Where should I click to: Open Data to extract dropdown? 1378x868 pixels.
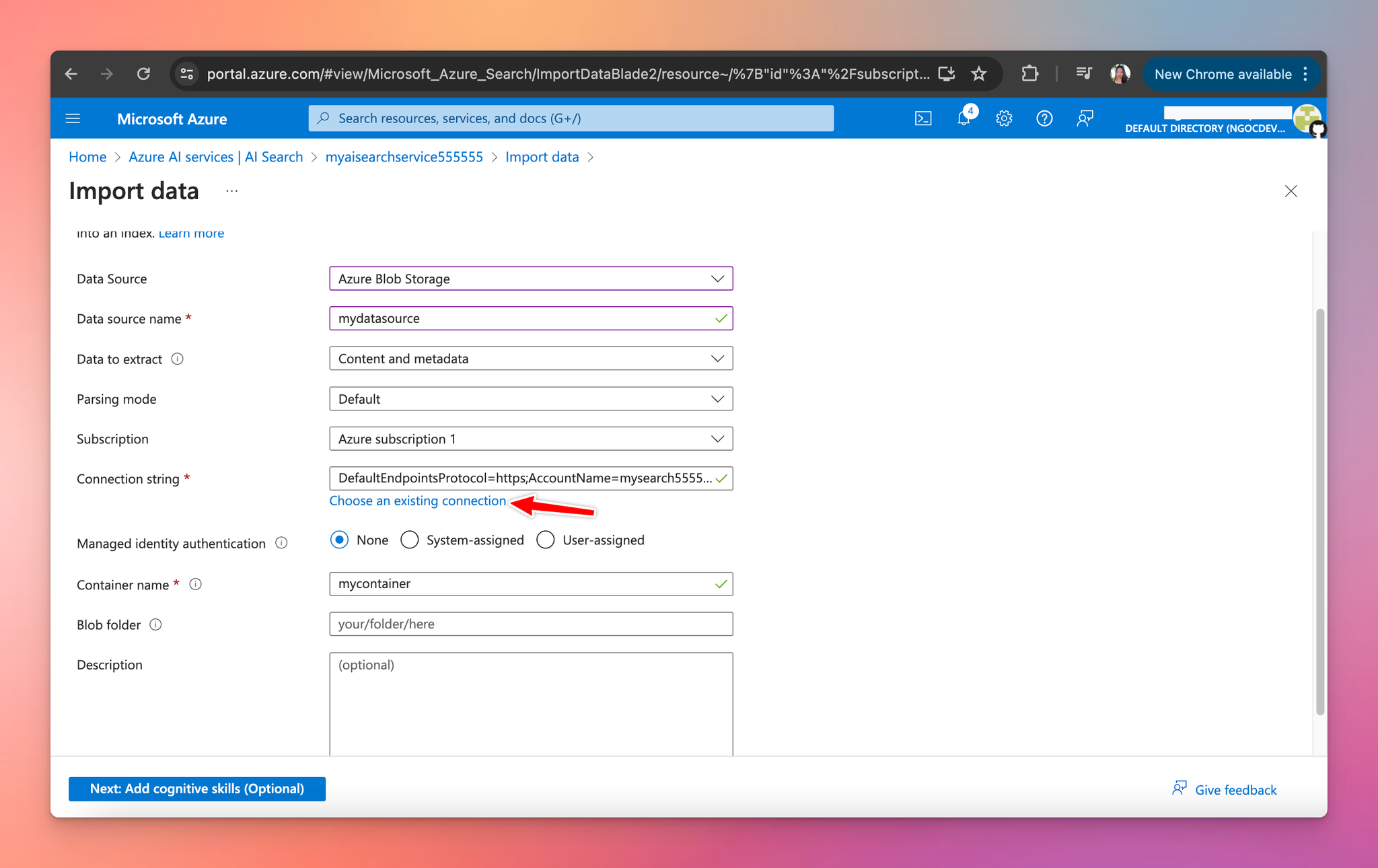coord(531,359)
